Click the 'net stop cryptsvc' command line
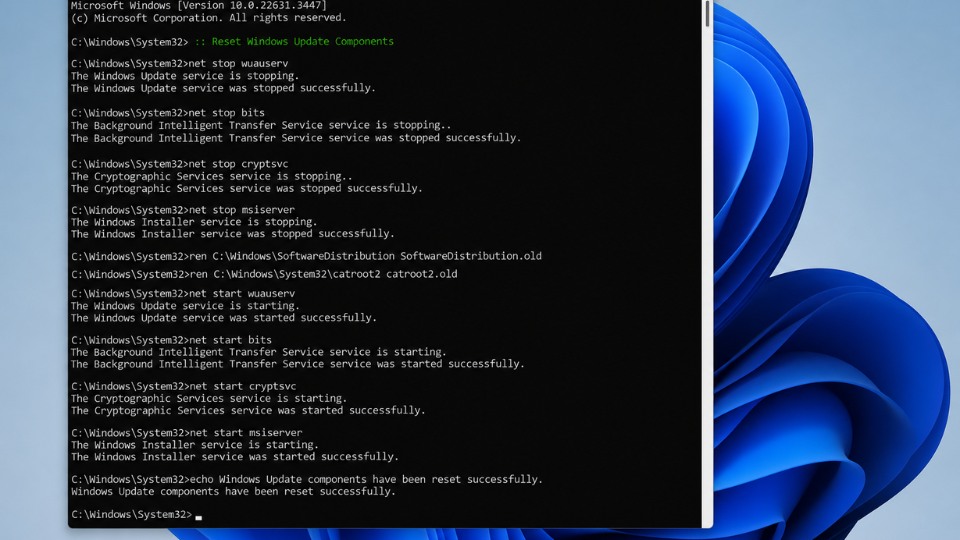This screenshot has height=540, width=960. pos(179,164)
